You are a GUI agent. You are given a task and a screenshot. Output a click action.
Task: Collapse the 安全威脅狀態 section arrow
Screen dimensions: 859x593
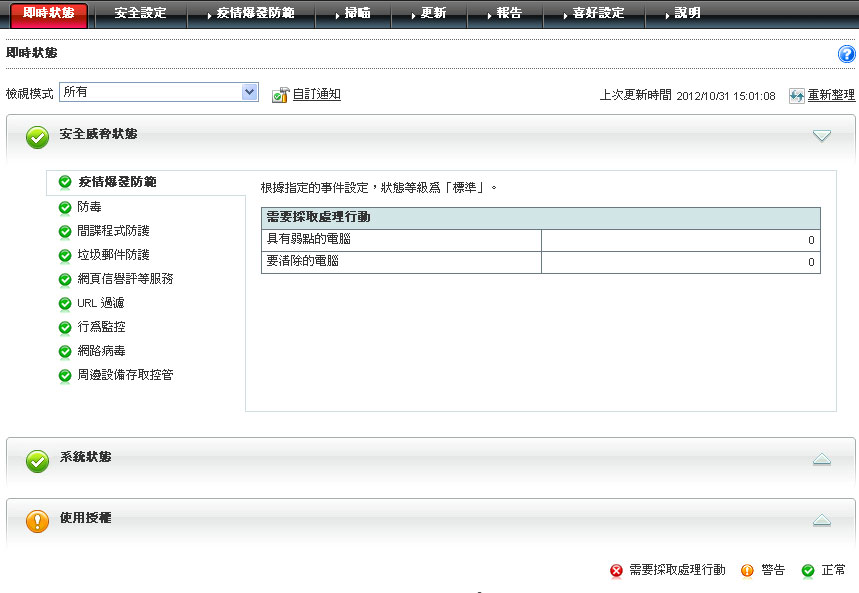point(822,136)
